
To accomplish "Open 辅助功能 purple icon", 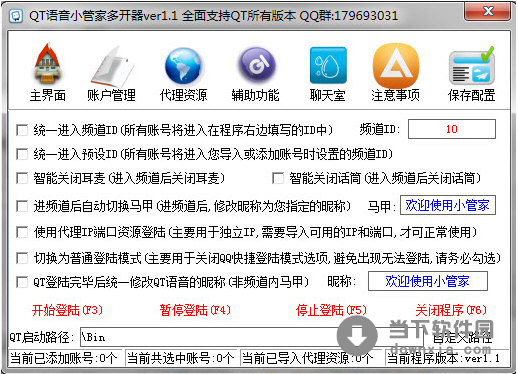I will point(256,65).
